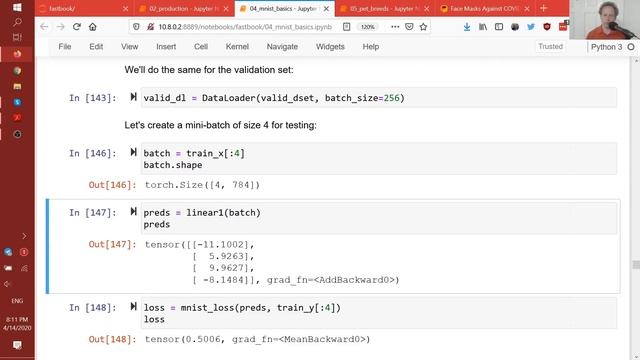Screen dimensions: 640x360
Task: Go back in browser history
Action: (44, 27)
